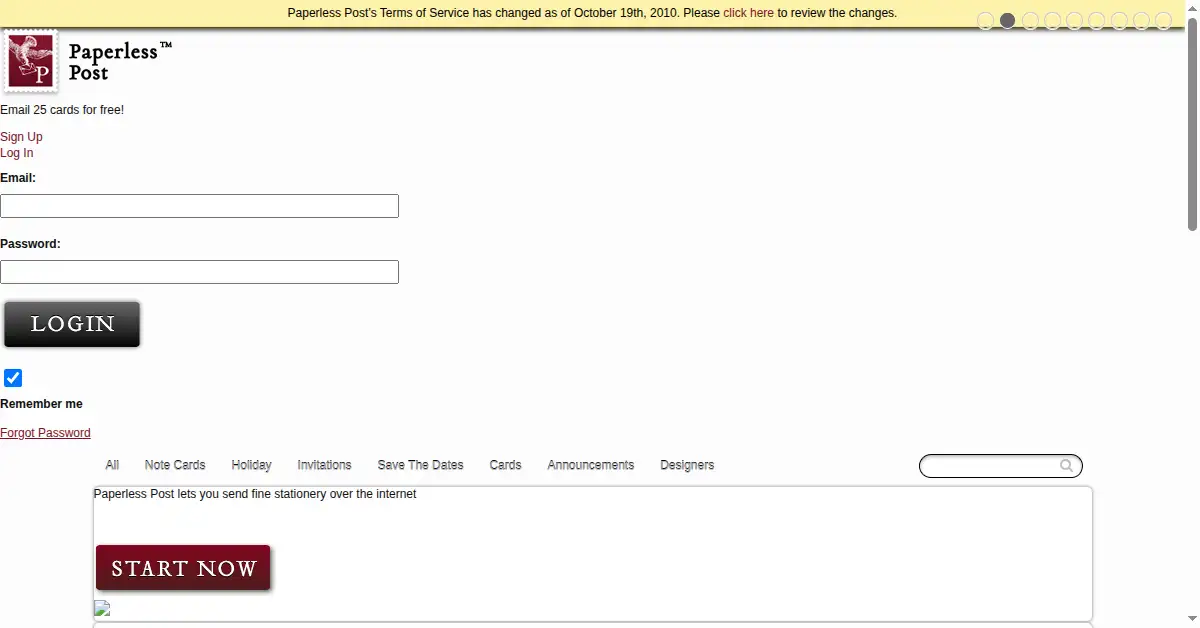Open the 'click here' Terms of Service link
1200x628 pixels.
click(x=748, y=13)
